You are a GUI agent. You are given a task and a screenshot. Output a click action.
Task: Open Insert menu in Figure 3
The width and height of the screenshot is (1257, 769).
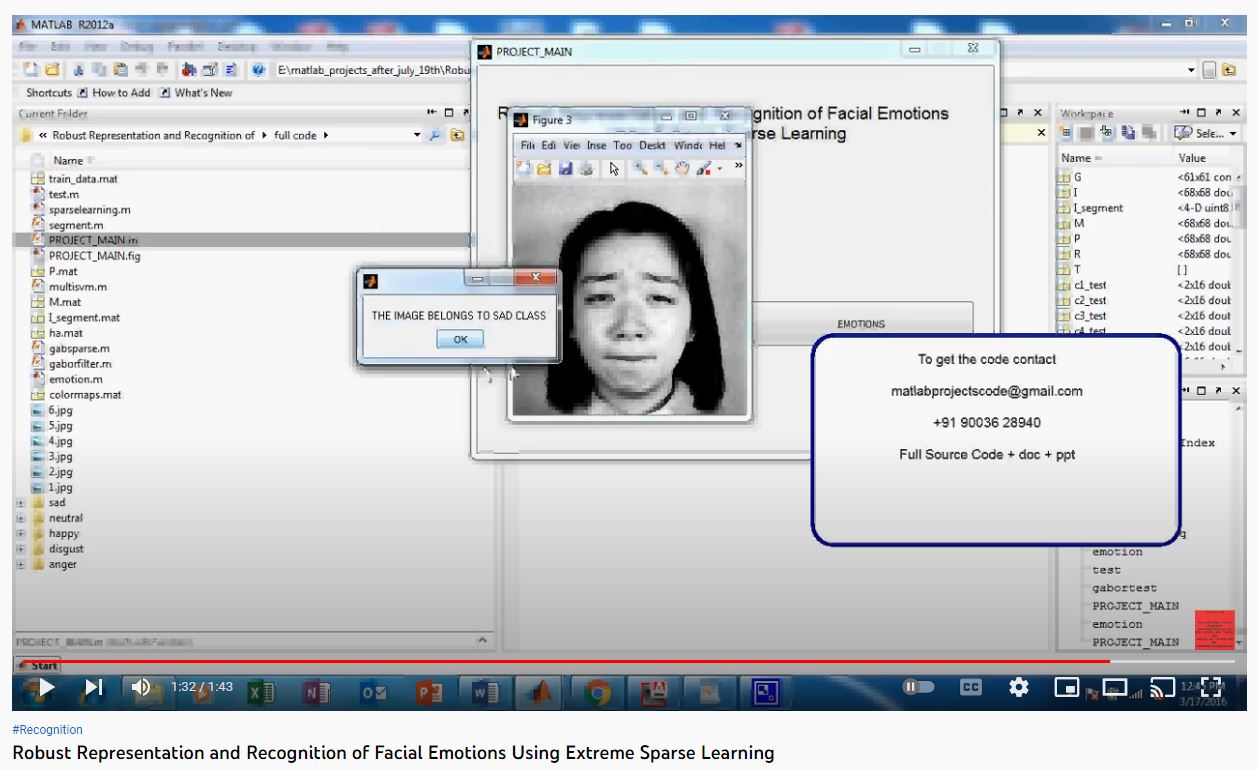596,145
